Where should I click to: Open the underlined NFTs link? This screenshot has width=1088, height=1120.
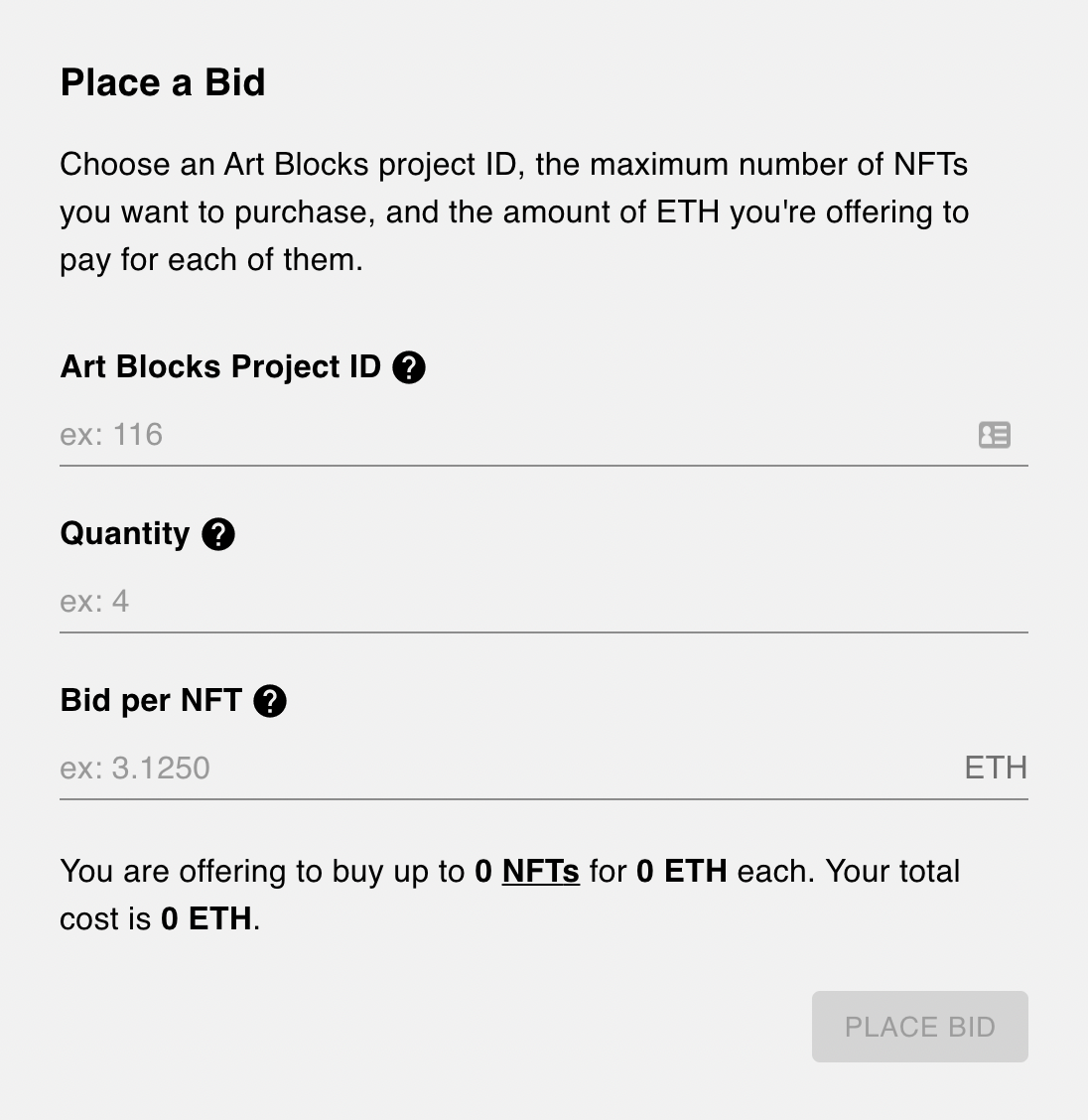click(x=541, y=872)
